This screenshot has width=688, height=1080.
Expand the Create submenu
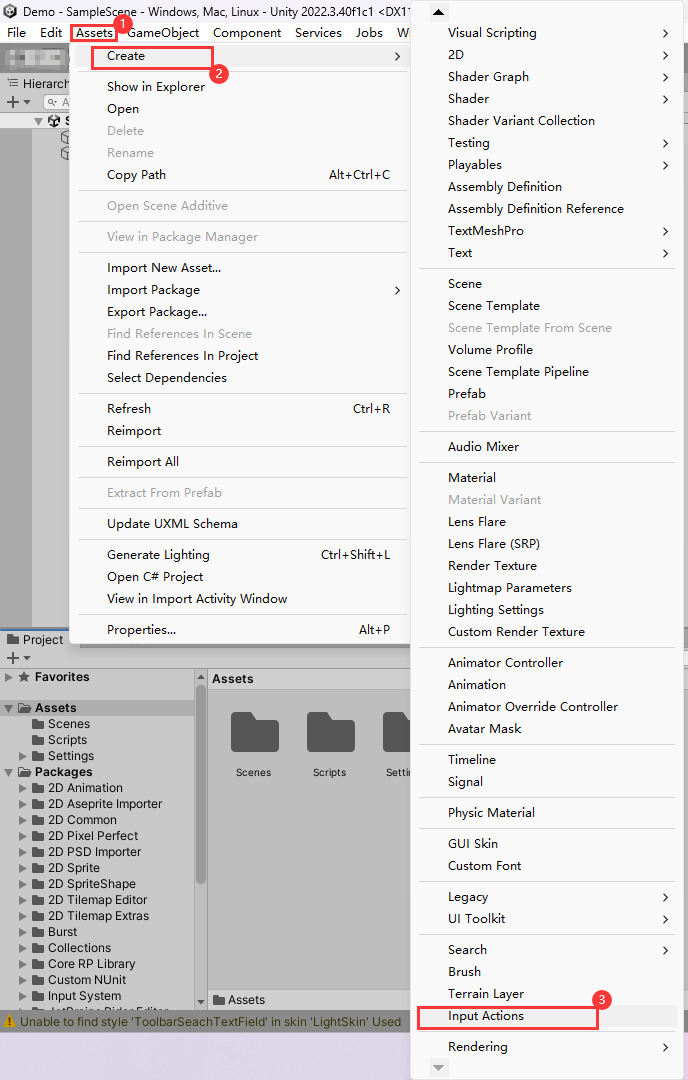point(242,56)
